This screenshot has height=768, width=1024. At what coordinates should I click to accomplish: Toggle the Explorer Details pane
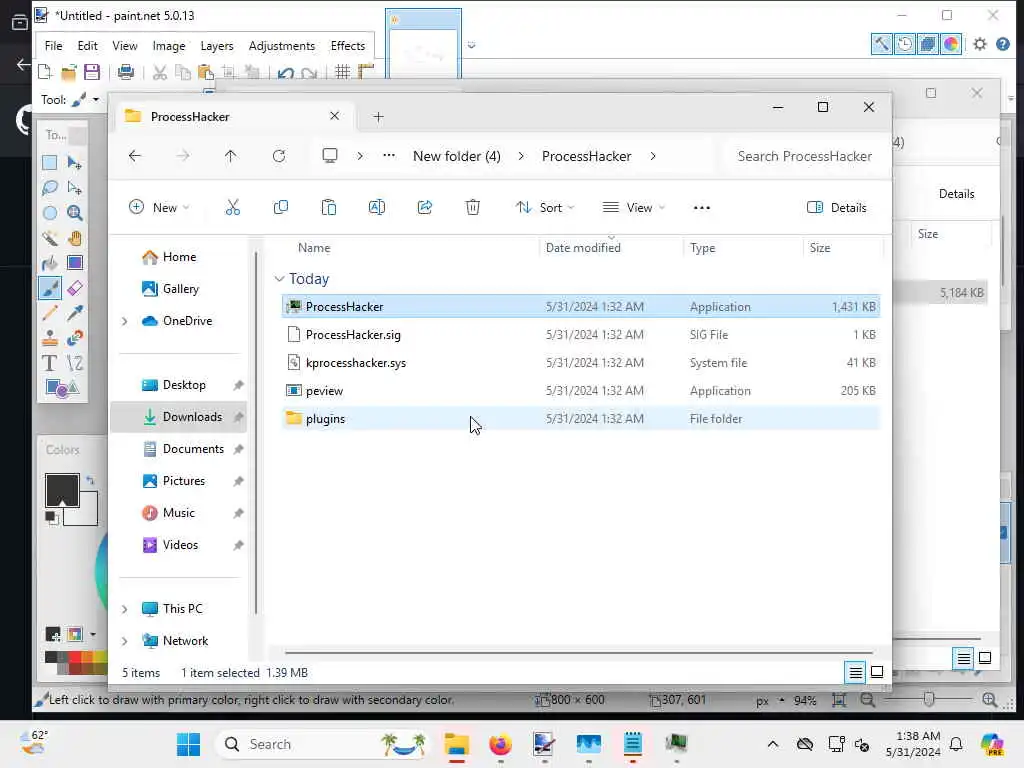point(837,208)
